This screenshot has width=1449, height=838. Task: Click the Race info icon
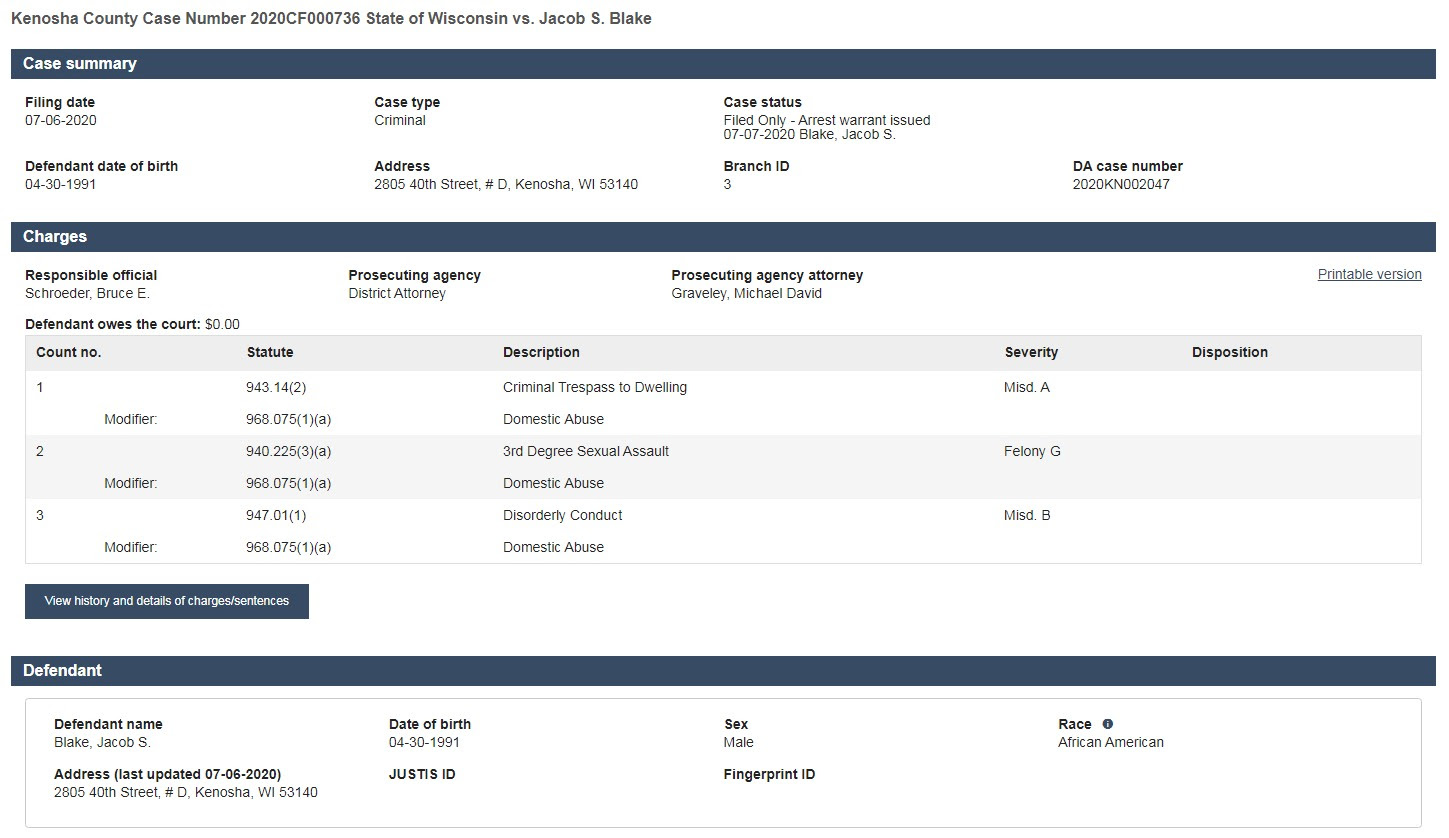(x=1108, y=724)
